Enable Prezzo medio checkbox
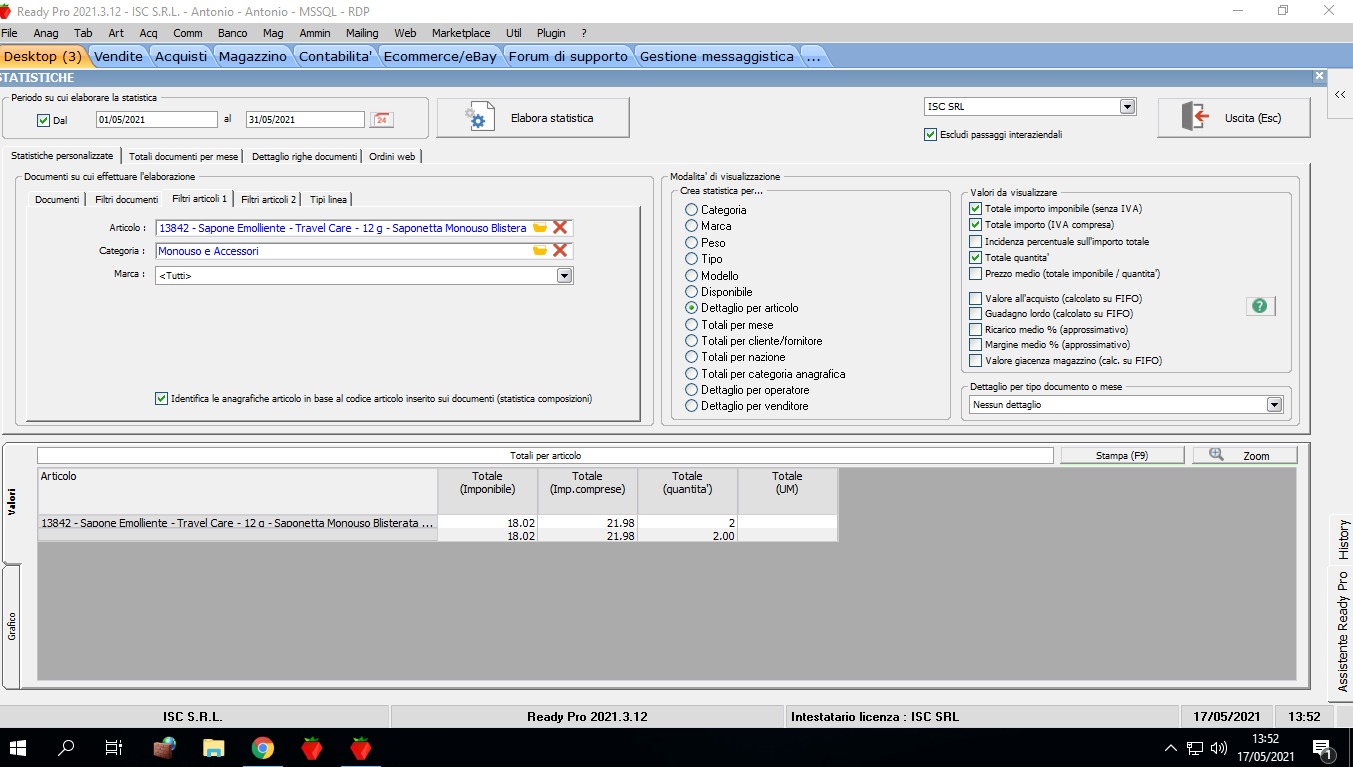The height and width of the screenshot is (767, 1353). point(975,273)
